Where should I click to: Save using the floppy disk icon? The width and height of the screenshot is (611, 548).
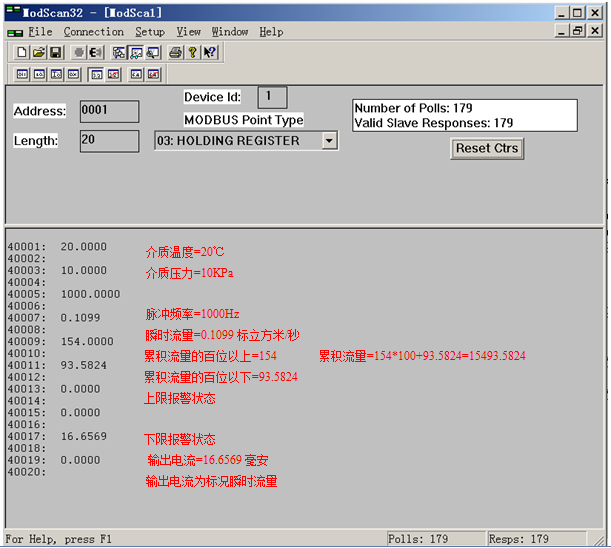[55, 52]
